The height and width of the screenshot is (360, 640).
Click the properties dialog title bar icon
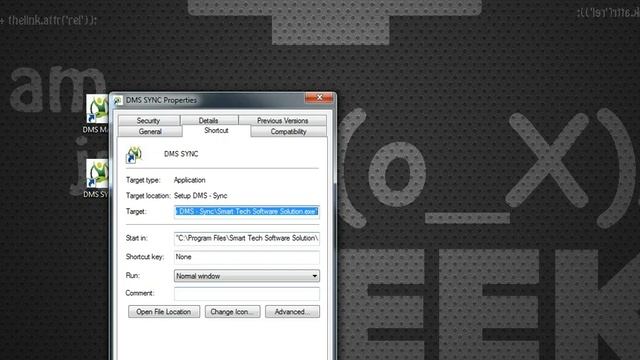pyautogui.click(x=118, y=100)
